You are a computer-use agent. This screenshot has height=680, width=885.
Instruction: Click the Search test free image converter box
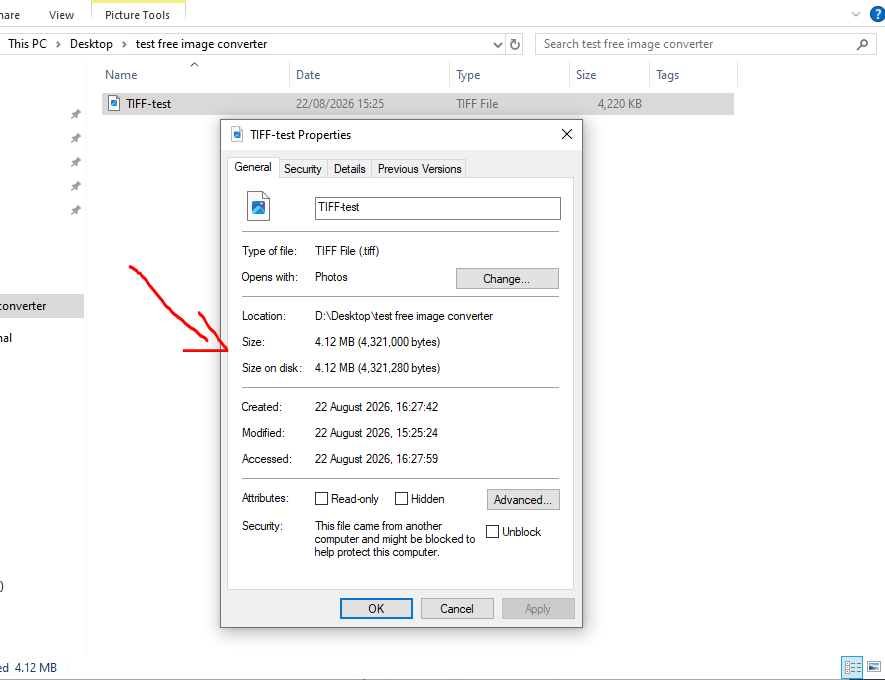tap(706, 44)
